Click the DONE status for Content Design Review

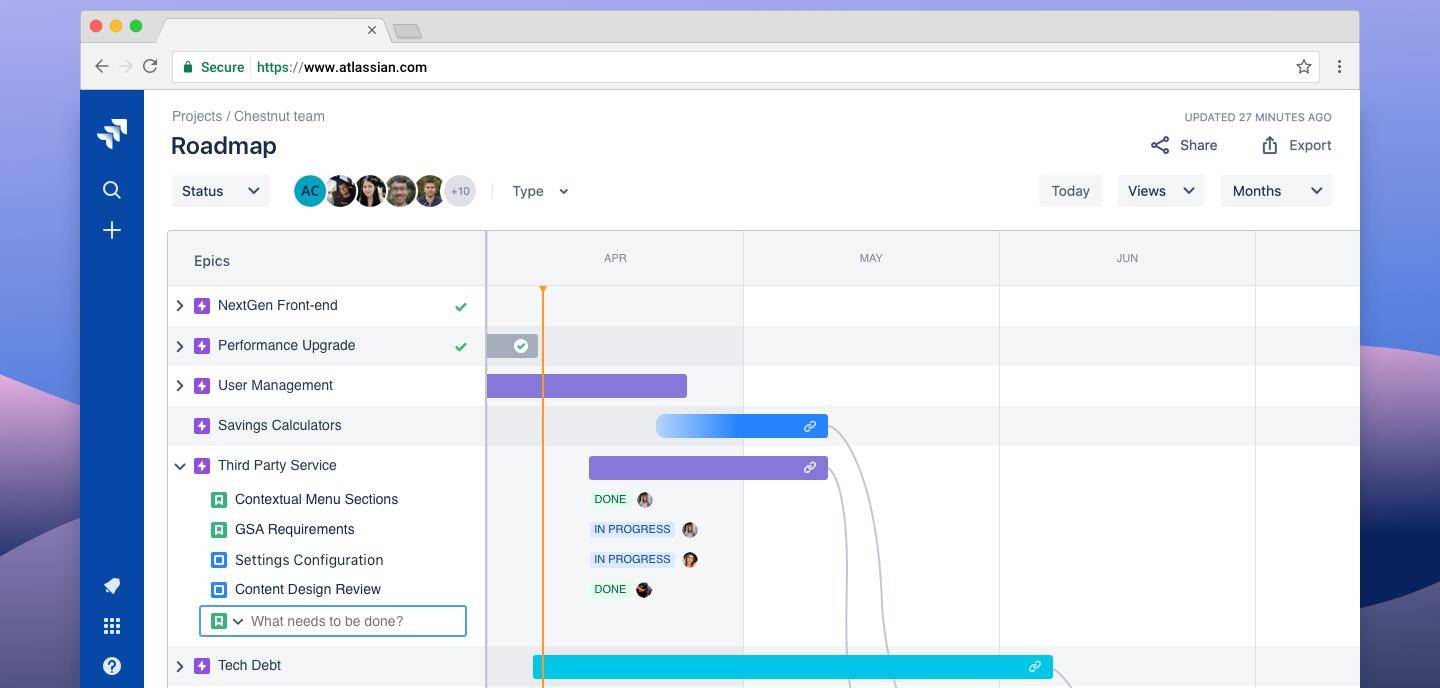click(x=610, y=589)
